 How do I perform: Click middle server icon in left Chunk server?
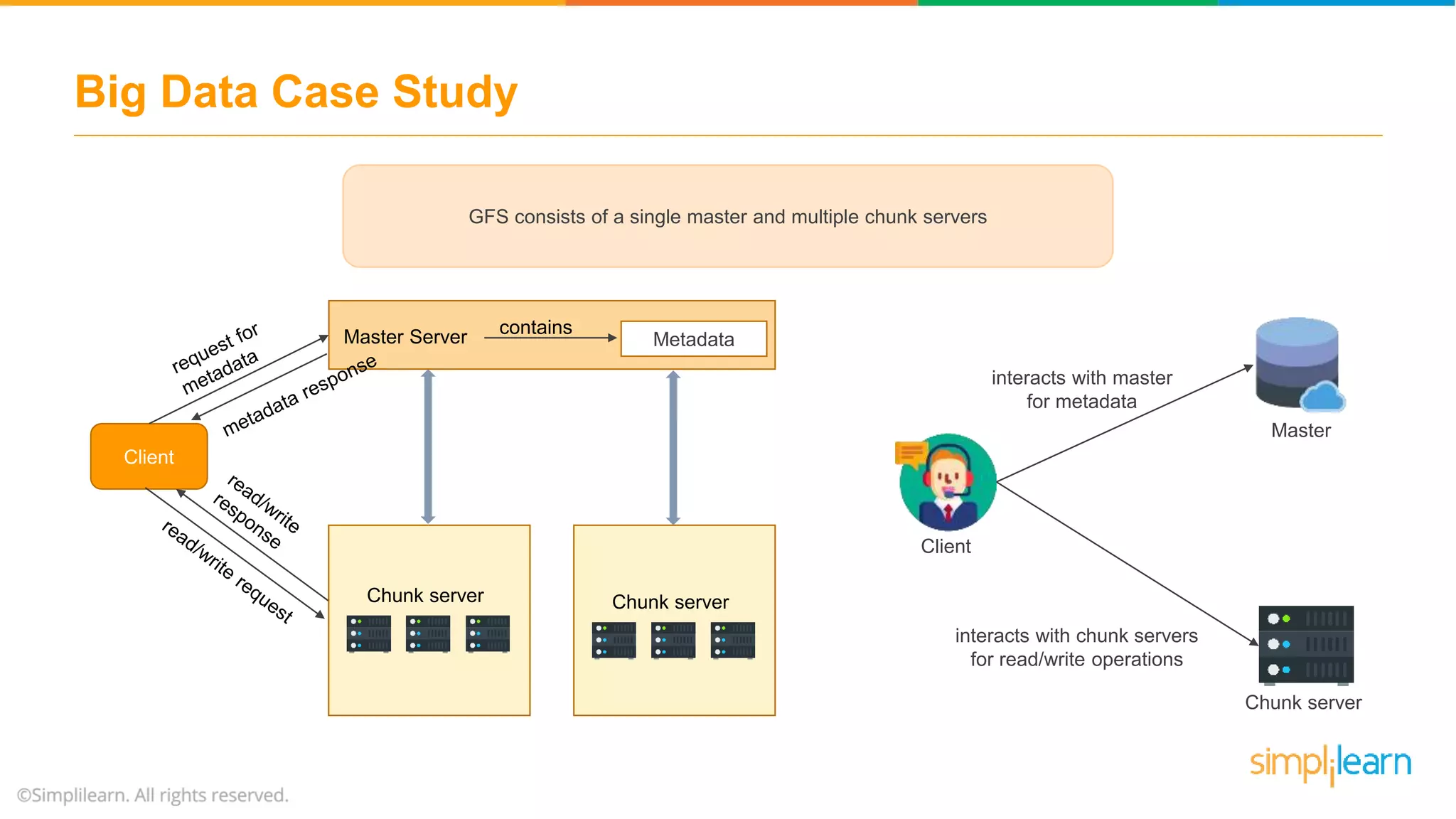[x=428, y=633]
